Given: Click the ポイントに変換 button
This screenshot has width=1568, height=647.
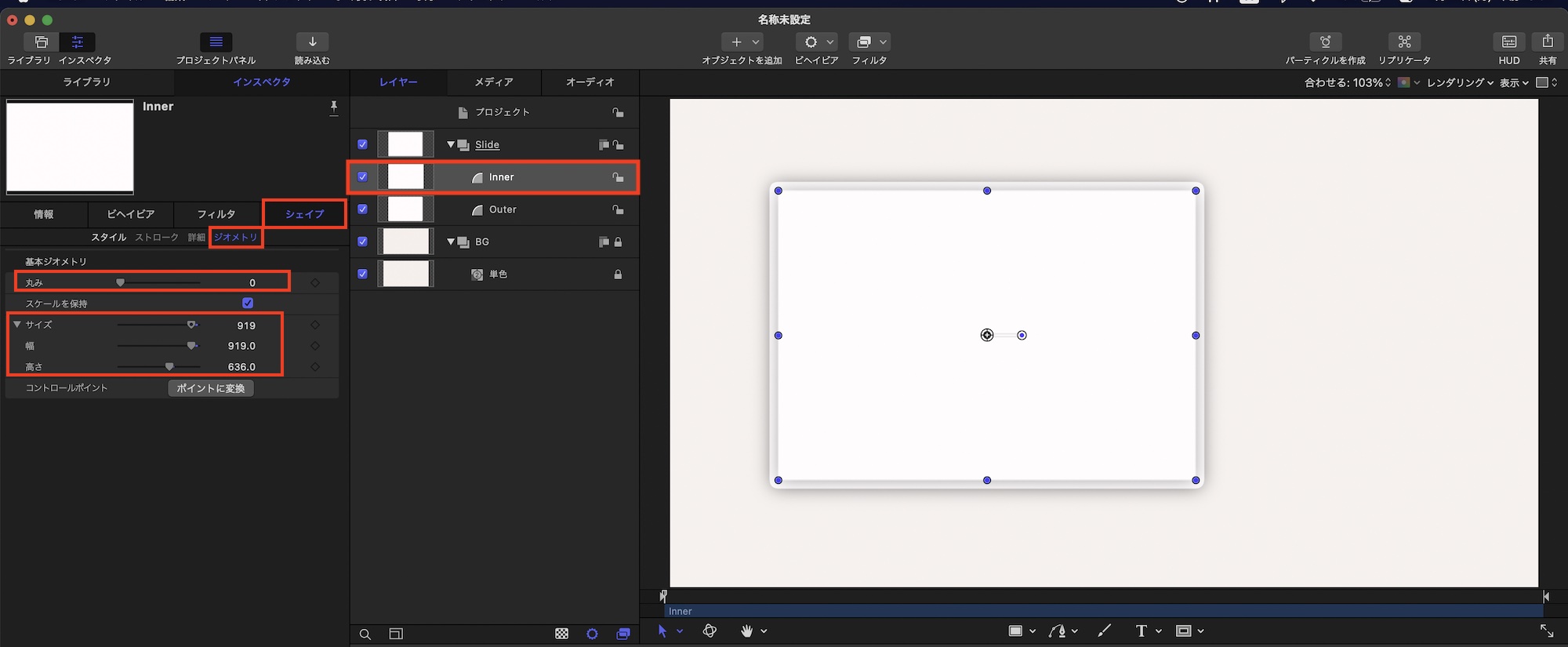Looking at the screenshot, I should pyautogui.click(x=211, y=388).
